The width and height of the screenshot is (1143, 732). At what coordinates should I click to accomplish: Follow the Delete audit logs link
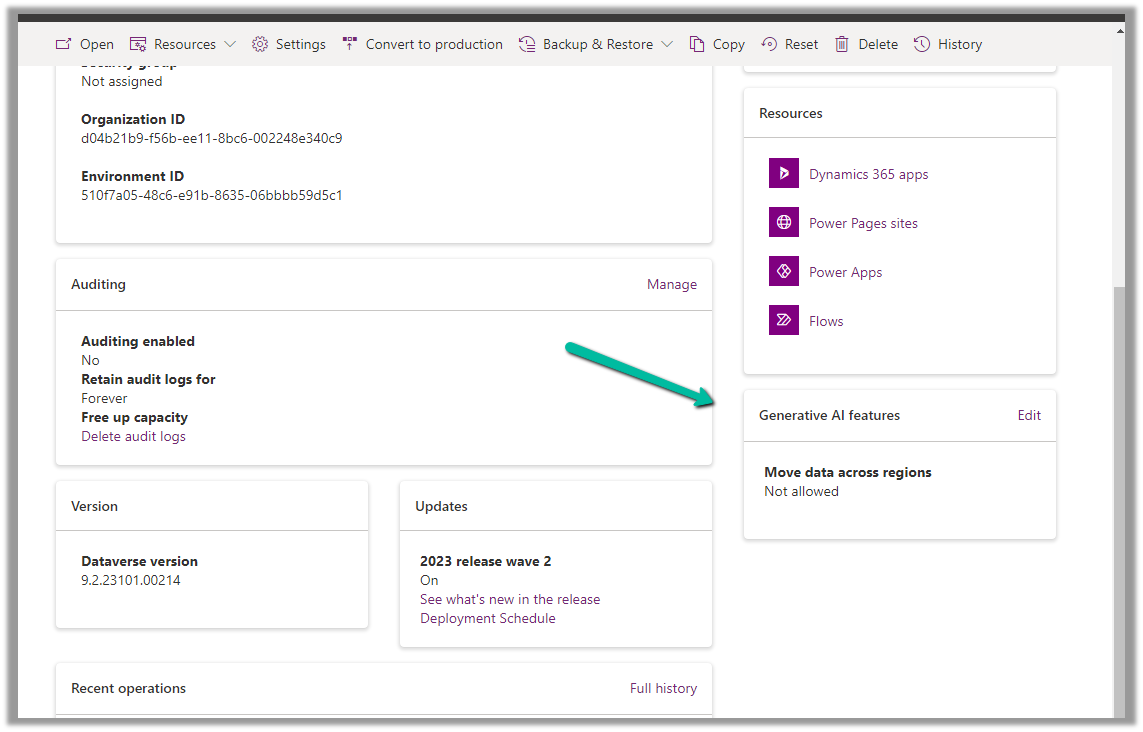coord(133,436)
